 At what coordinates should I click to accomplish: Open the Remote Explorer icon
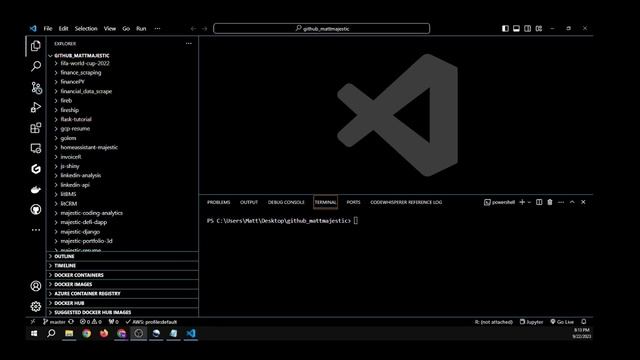(x=36, y=148)
